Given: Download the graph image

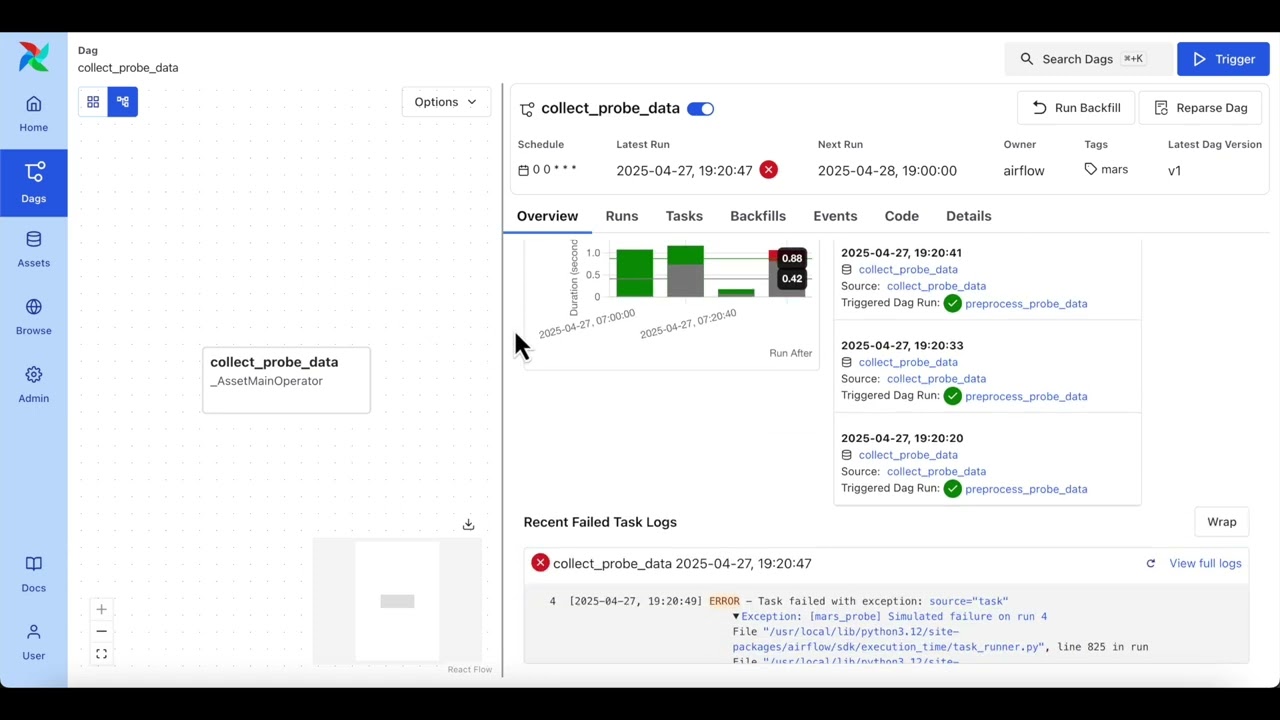Looking at the screenshot, I should tap(468, 524).
